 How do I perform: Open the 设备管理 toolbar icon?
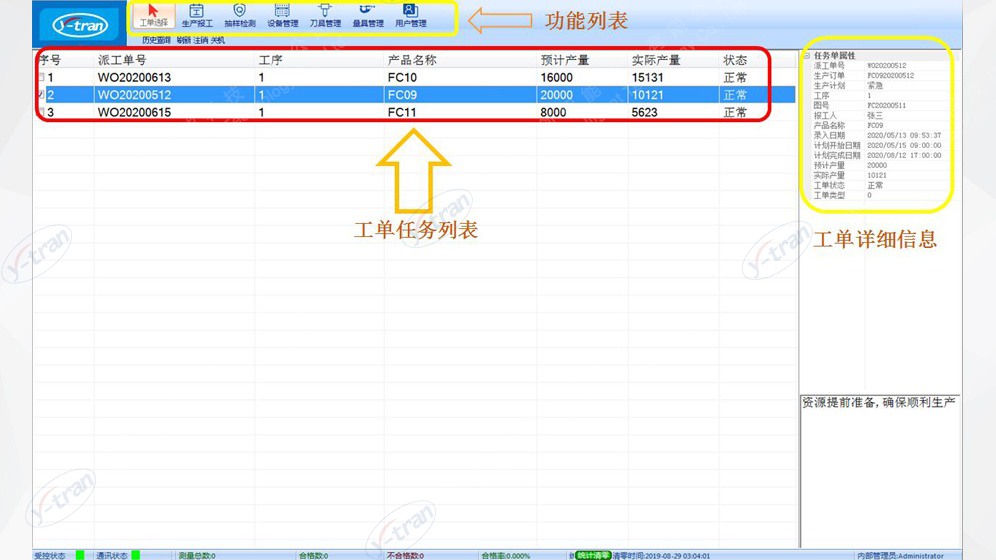click(282, 10)
